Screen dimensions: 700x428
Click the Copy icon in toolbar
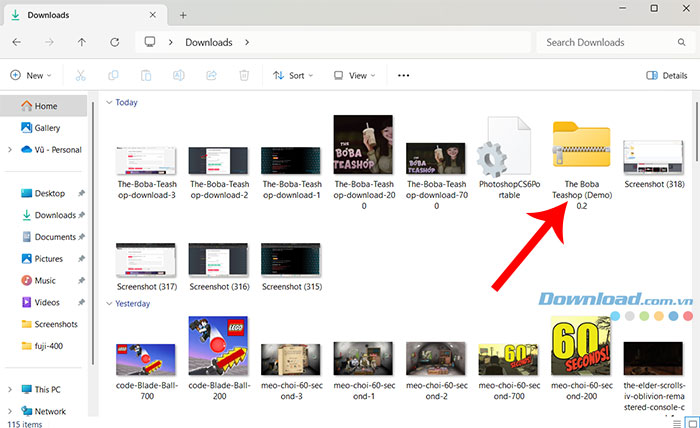114,75
